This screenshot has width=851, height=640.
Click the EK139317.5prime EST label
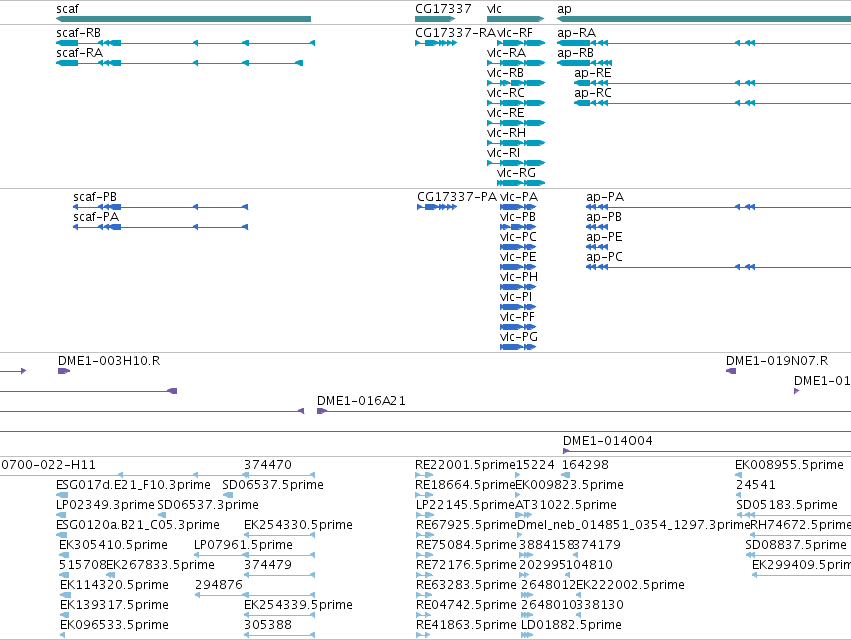[114, 605]
